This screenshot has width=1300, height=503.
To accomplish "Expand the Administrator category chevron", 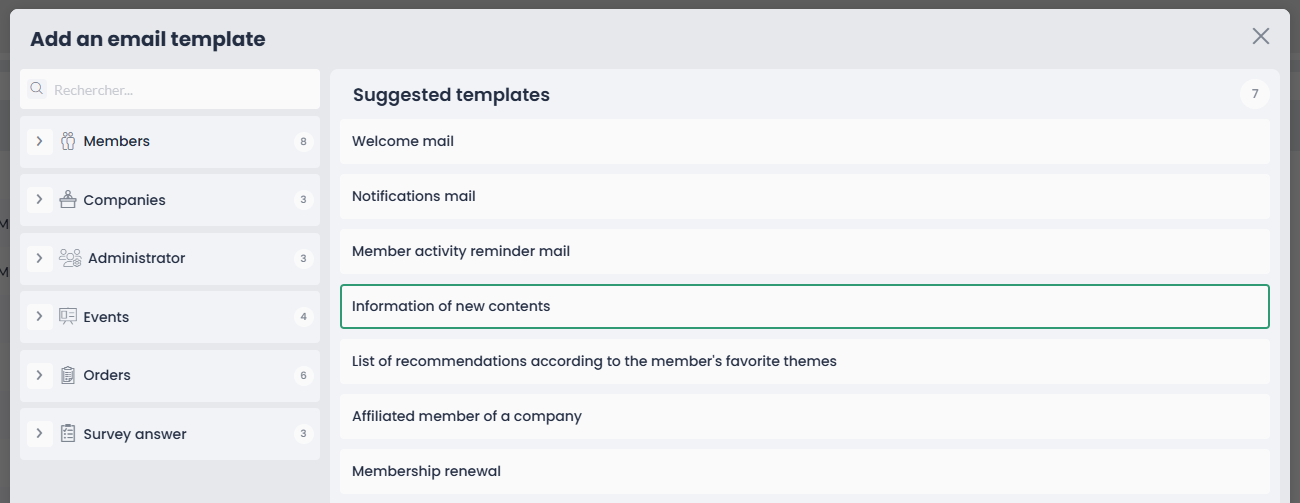I will 39,258.
